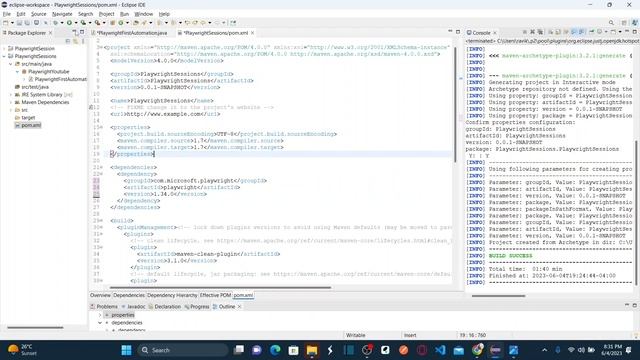Expand JRE System Library node
Image resolution: width=640 pixels, height=360 pixels.
click(11, 95)
